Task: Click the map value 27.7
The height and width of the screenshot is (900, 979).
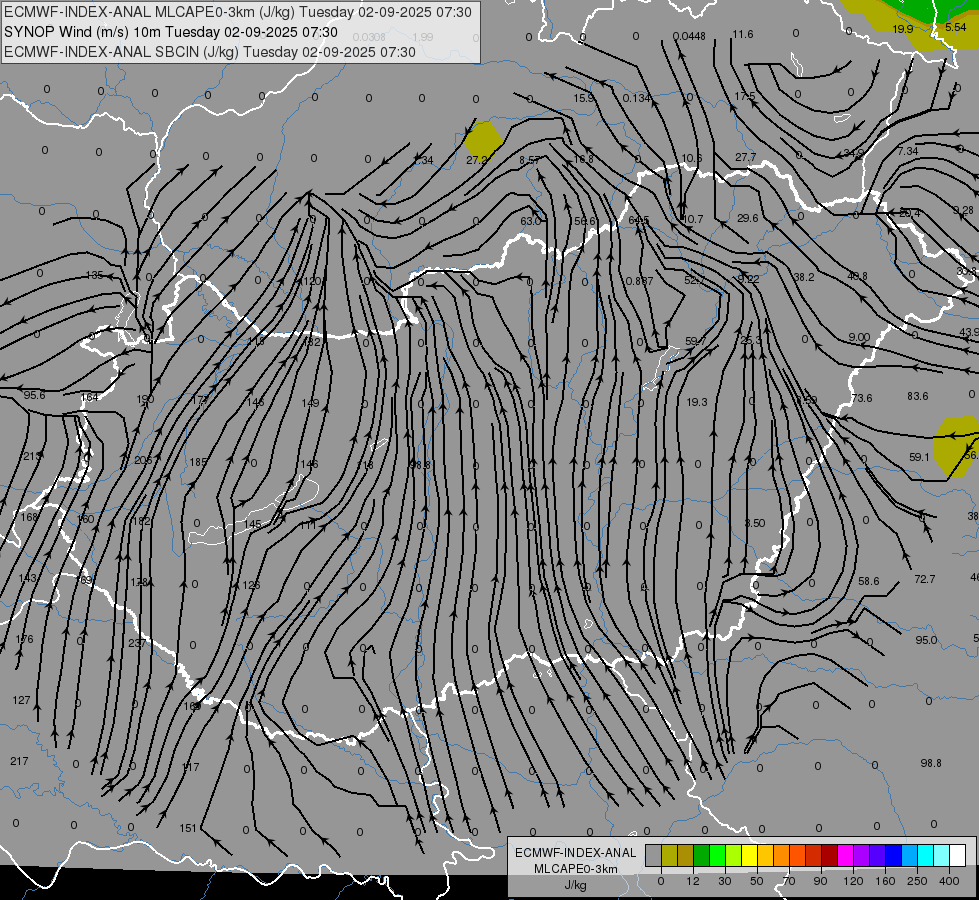Action: tap(745, 157)
